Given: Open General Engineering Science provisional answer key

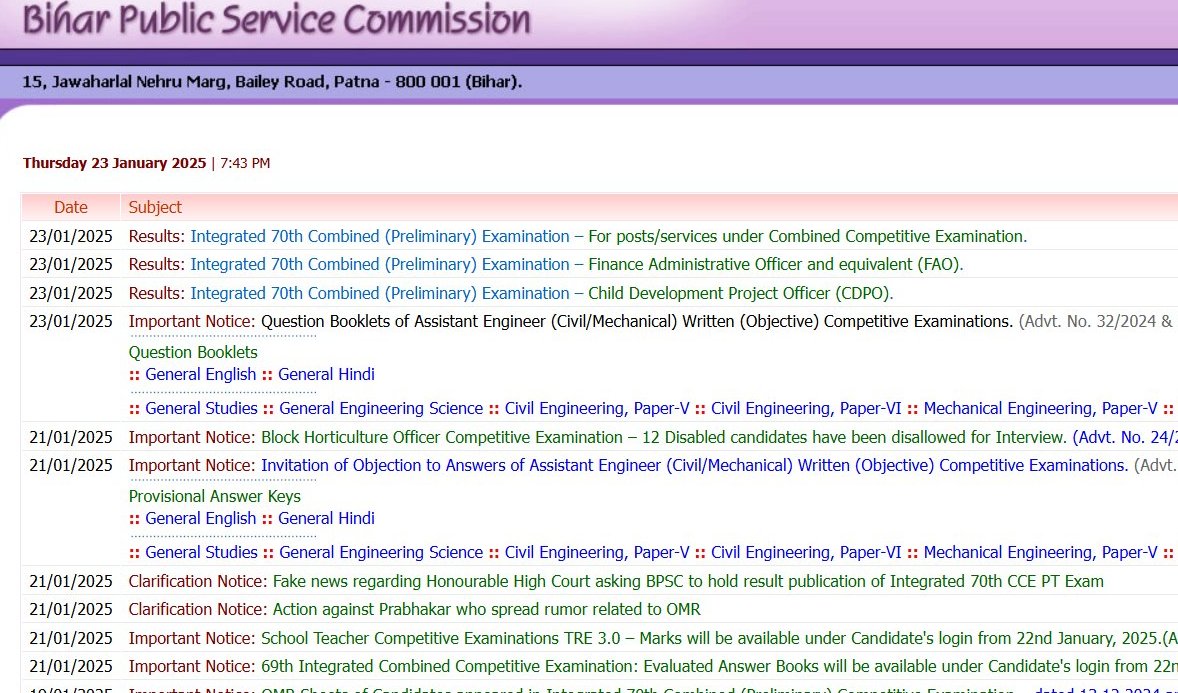Looking at the screenshot, I should [381, 552].
